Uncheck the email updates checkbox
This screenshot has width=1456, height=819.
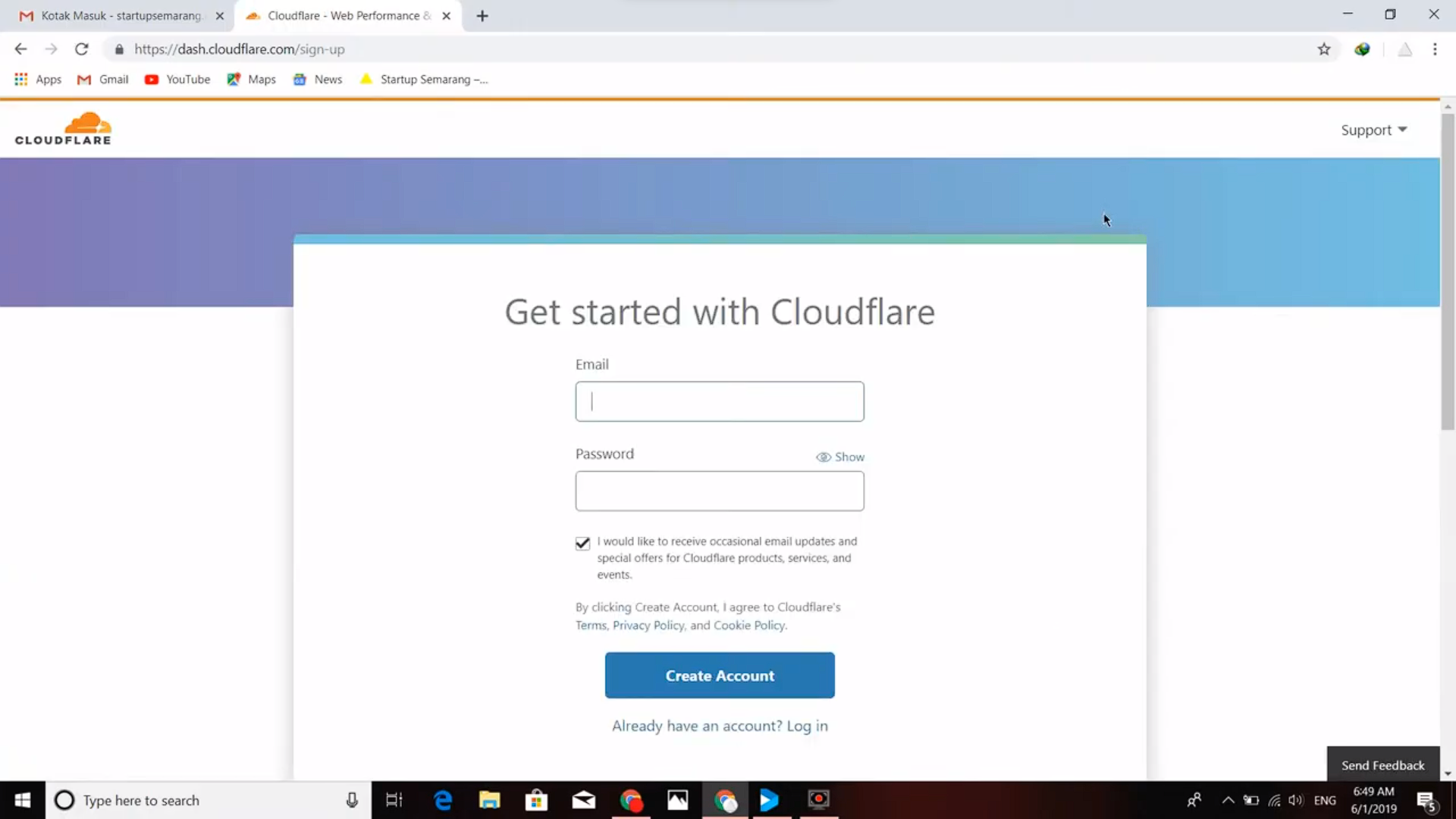point(582,543)
